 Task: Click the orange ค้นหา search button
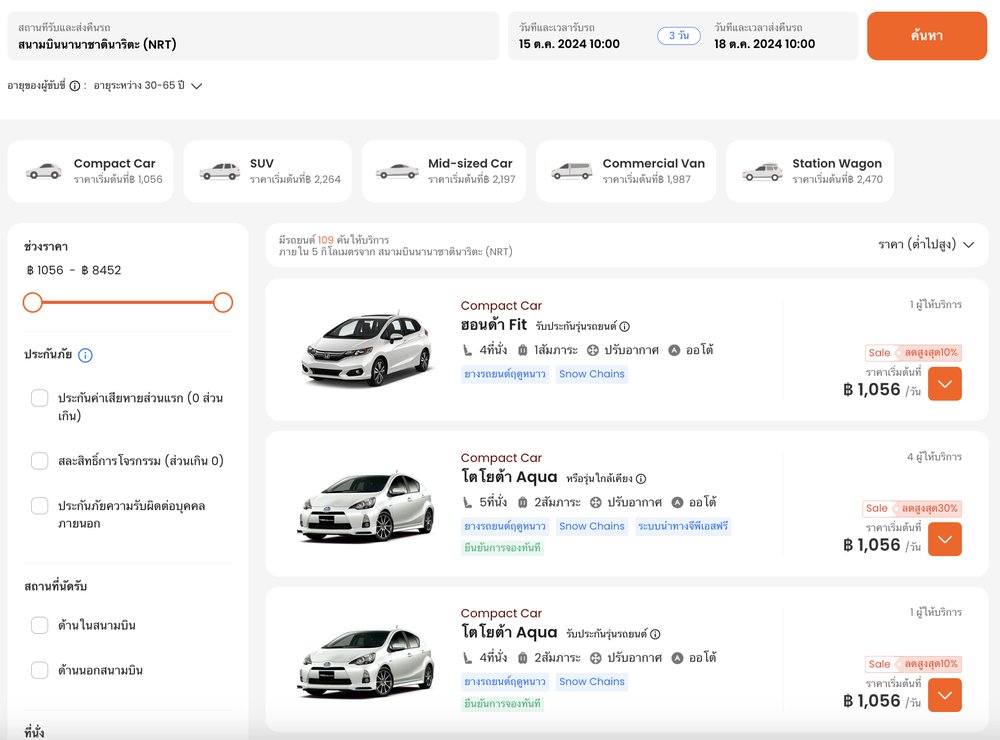(x=927, y=36)
